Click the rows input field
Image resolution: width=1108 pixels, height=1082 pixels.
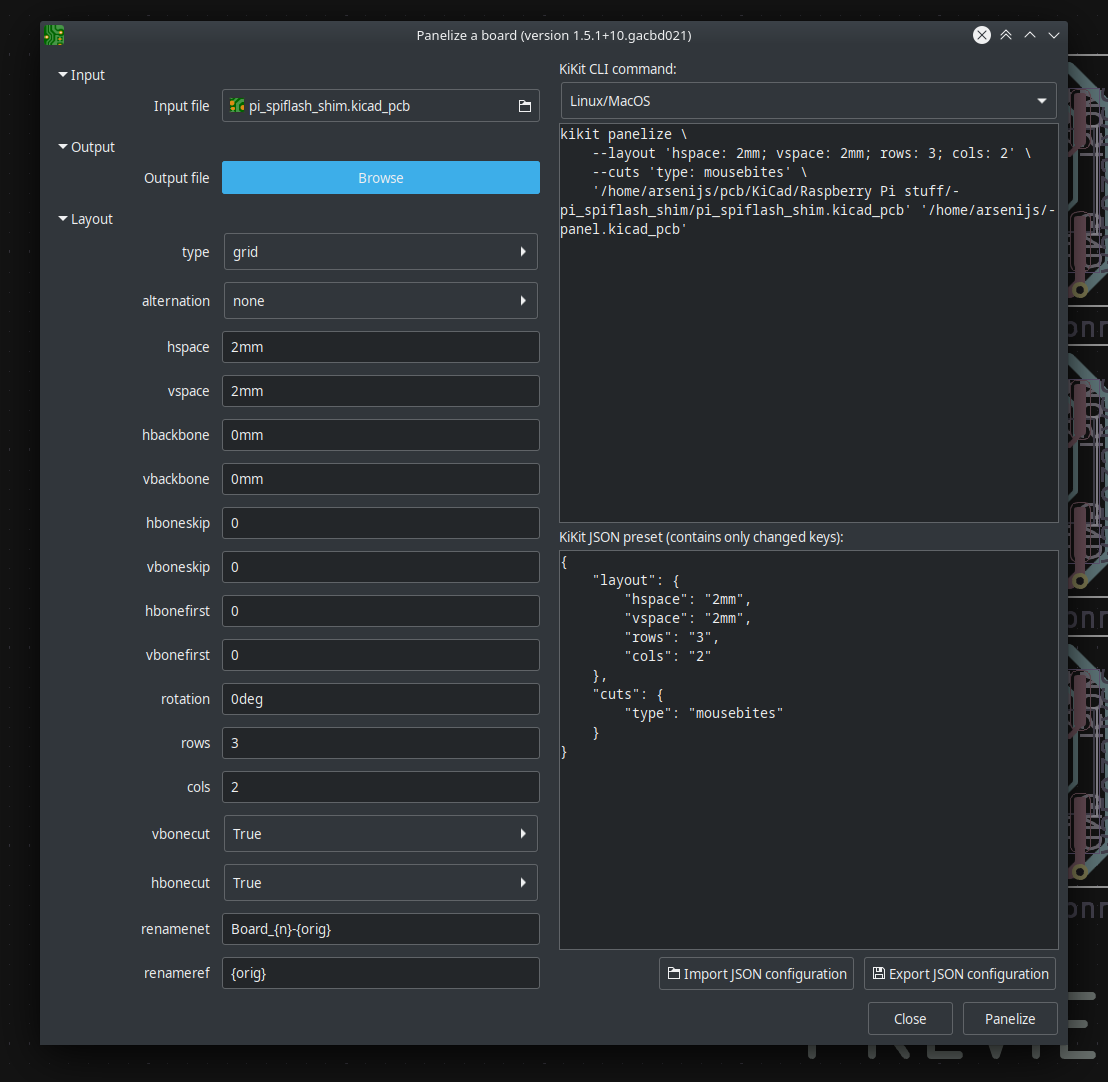pyautogui.click(x=380, y=743)
